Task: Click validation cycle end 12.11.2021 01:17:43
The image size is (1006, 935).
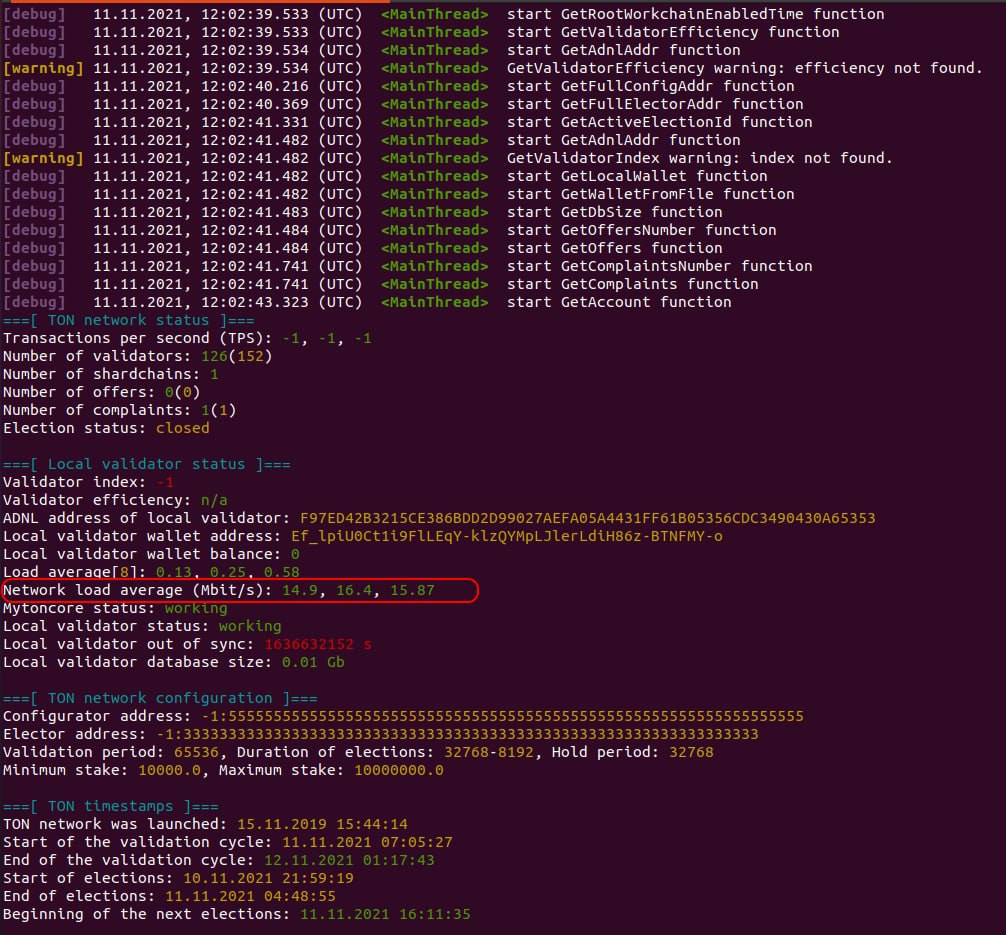Action: (349, 860)
